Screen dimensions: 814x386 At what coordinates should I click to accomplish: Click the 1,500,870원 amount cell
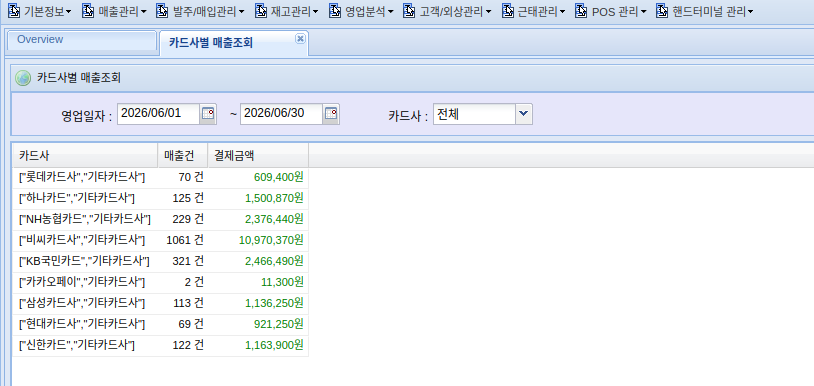[258, 199]
